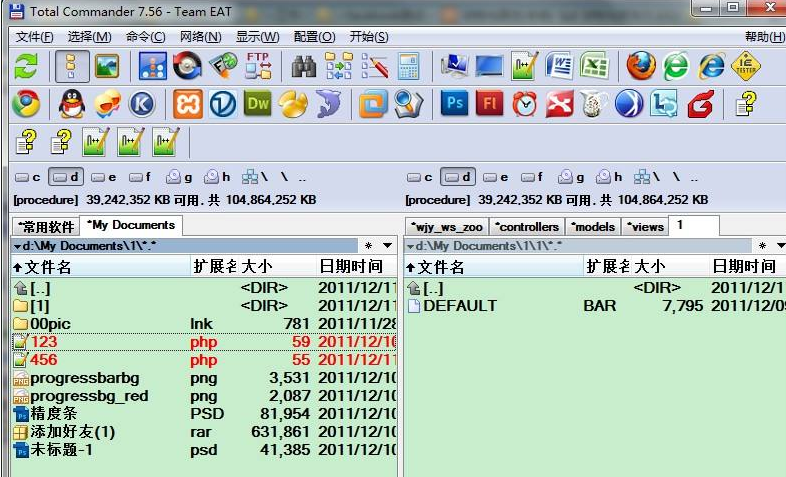Screen dimensions: 786x477
Task: Select the 00pic lnk shortcut
Action: tap(204, 324)
